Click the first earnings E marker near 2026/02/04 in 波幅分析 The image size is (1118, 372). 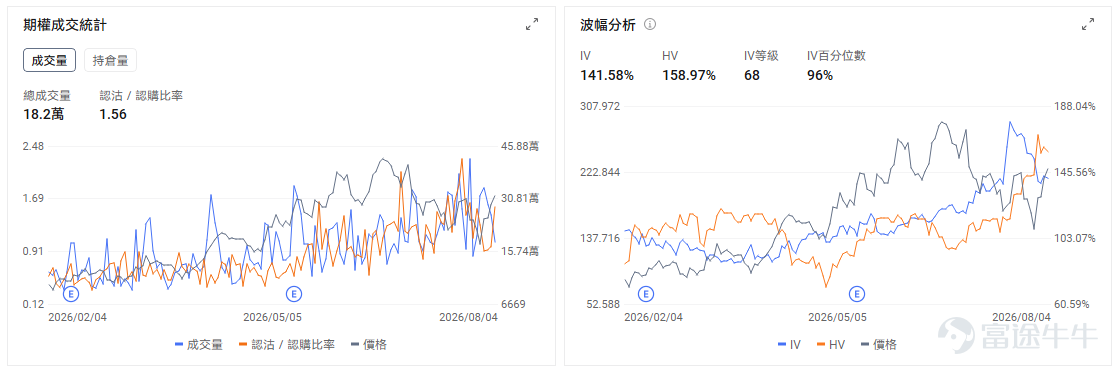point(646,294)
